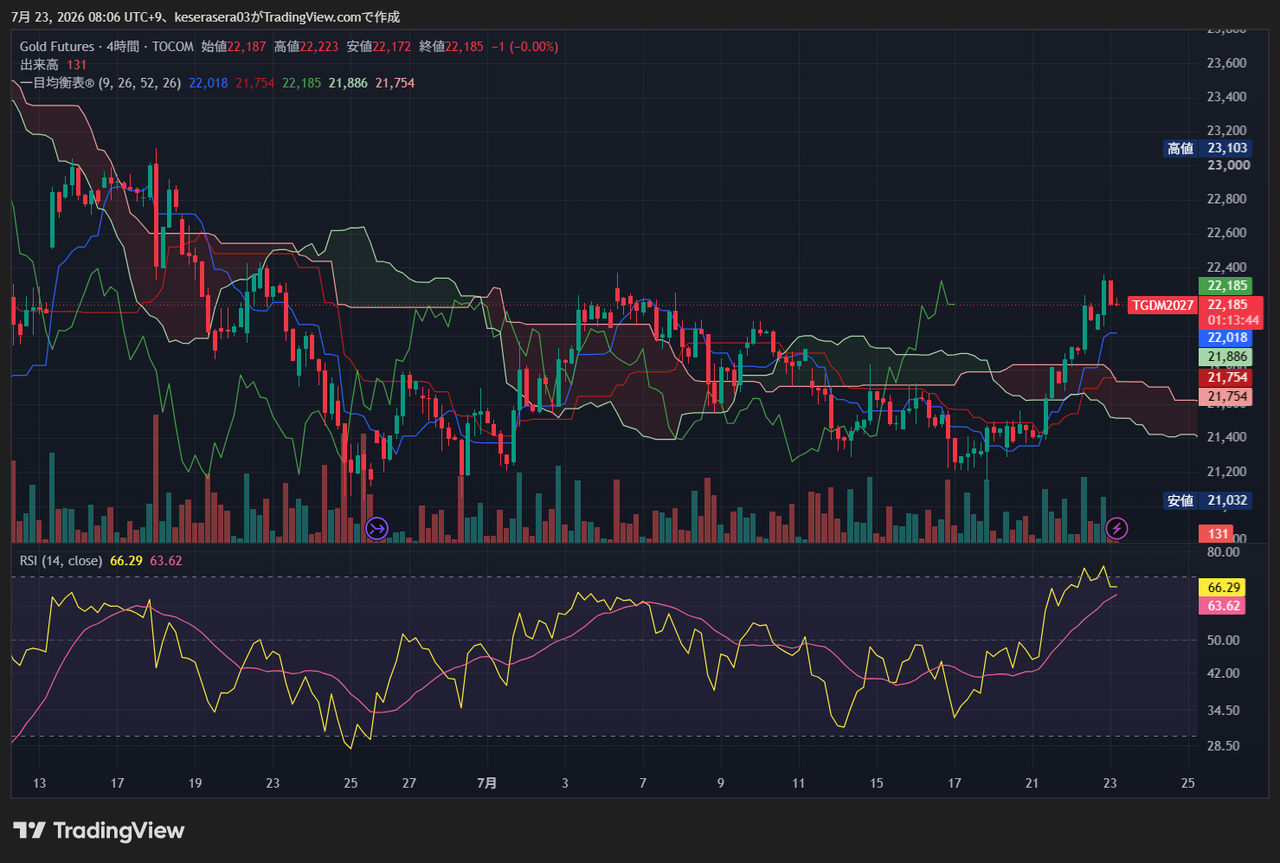Click the 13 date label on time axis
This screenshot has width=1280, height=863.
pos(40,783)
